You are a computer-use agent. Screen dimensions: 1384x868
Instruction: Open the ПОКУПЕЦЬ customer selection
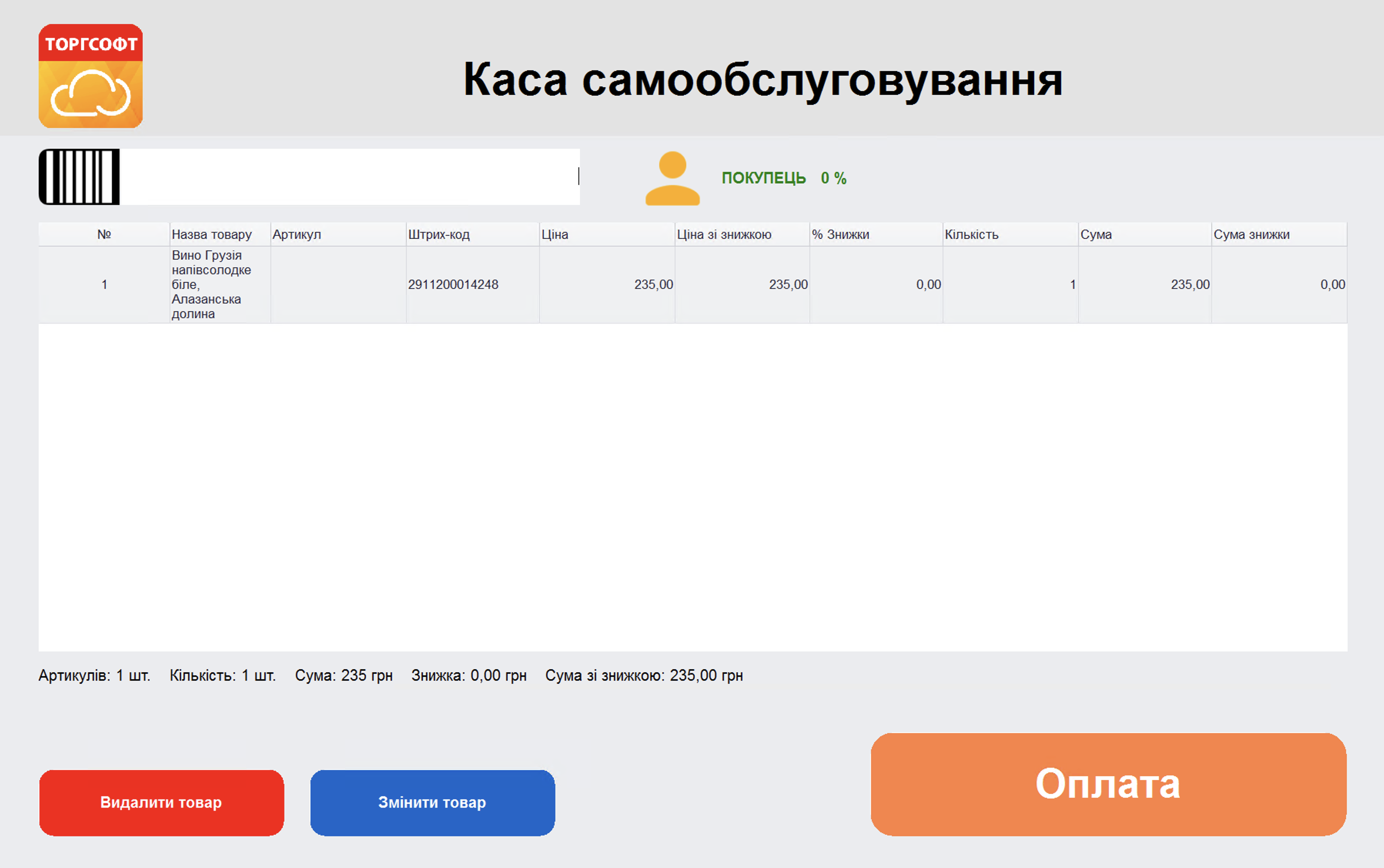coord(764,178)
